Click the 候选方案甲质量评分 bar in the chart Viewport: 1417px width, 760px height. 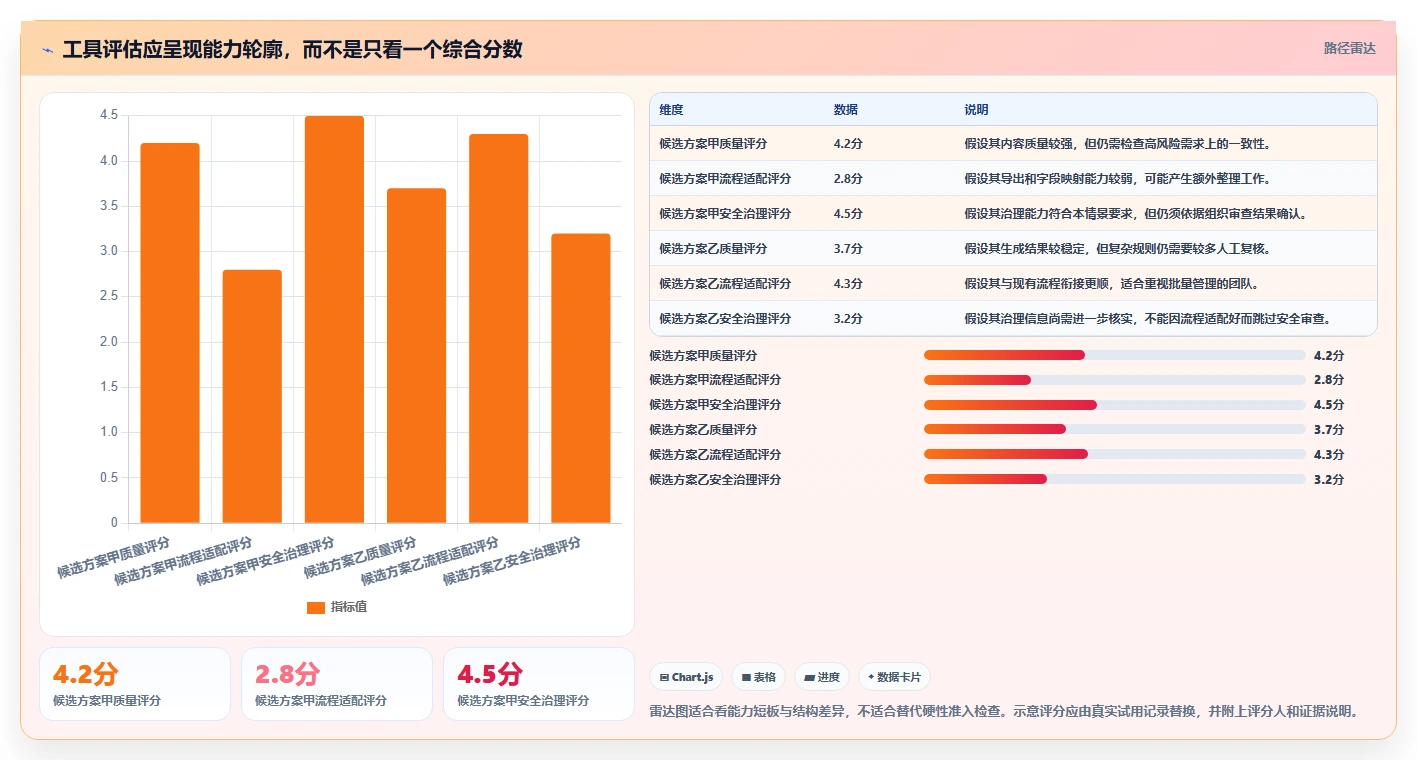[170, 333]
